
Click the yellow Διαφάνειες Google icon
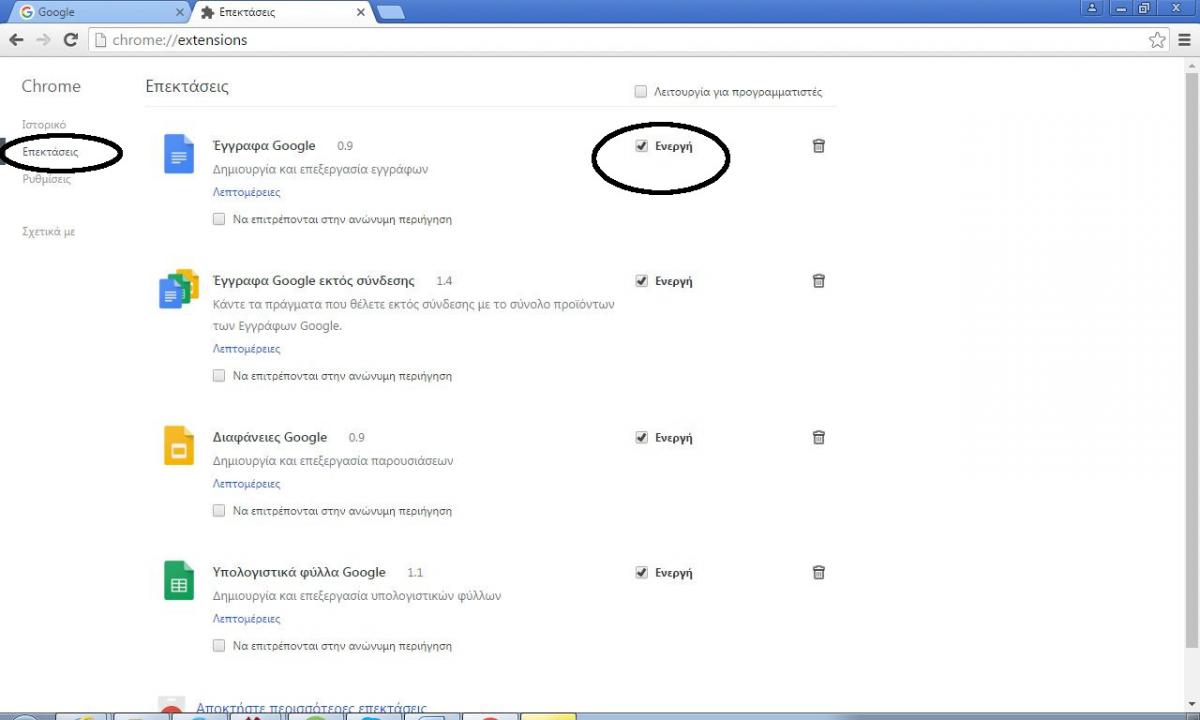179,445
